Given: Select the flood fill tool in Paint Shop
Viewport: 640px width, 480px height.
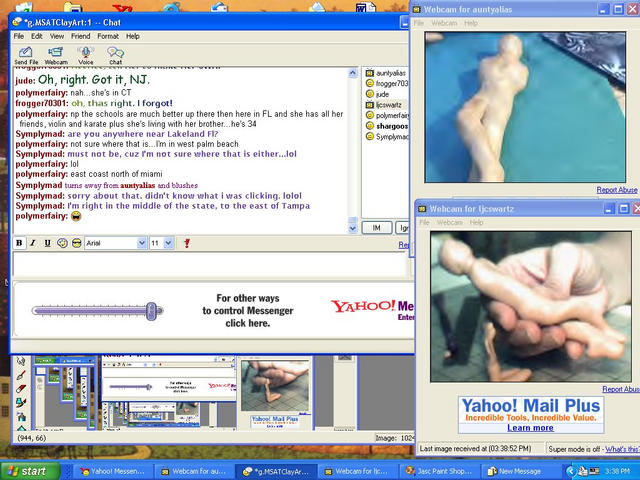Looking at the screenshot, I should (21, 403).
